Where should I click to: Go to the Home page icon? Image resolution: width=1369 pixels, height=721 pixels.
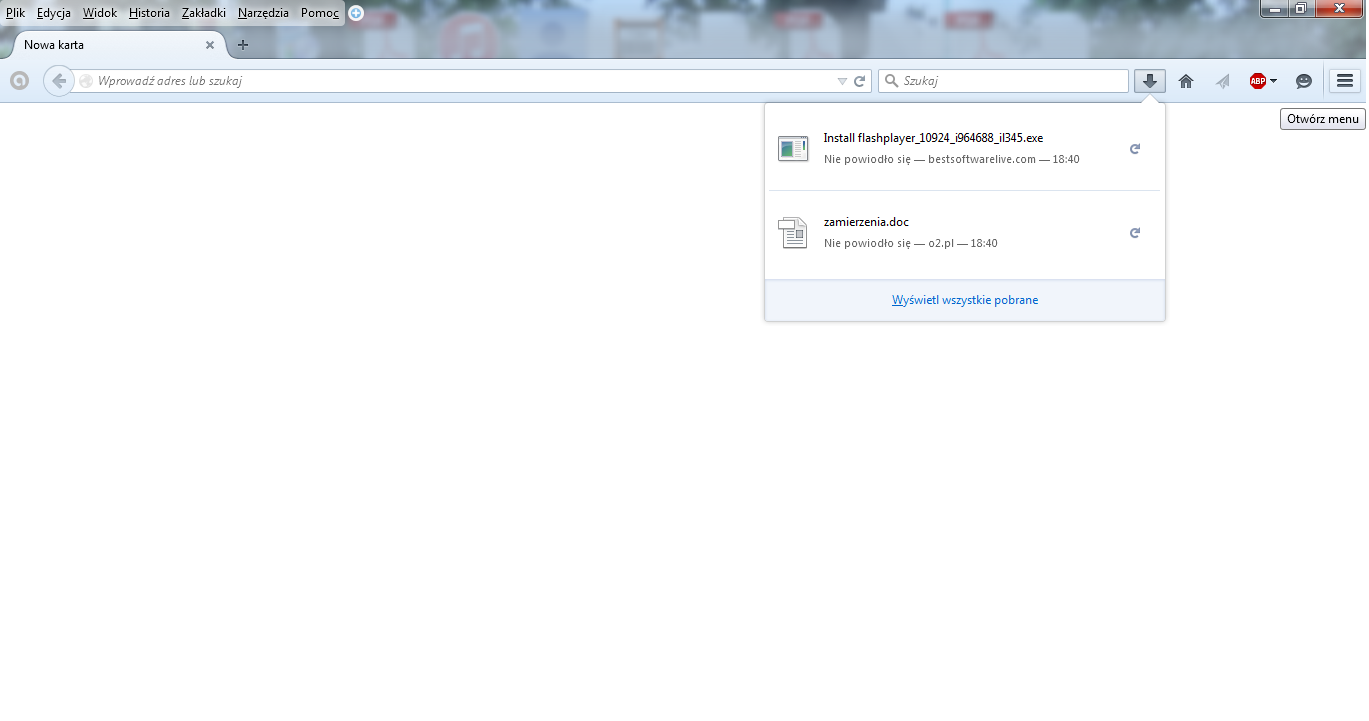click(x=1186, y=81)
